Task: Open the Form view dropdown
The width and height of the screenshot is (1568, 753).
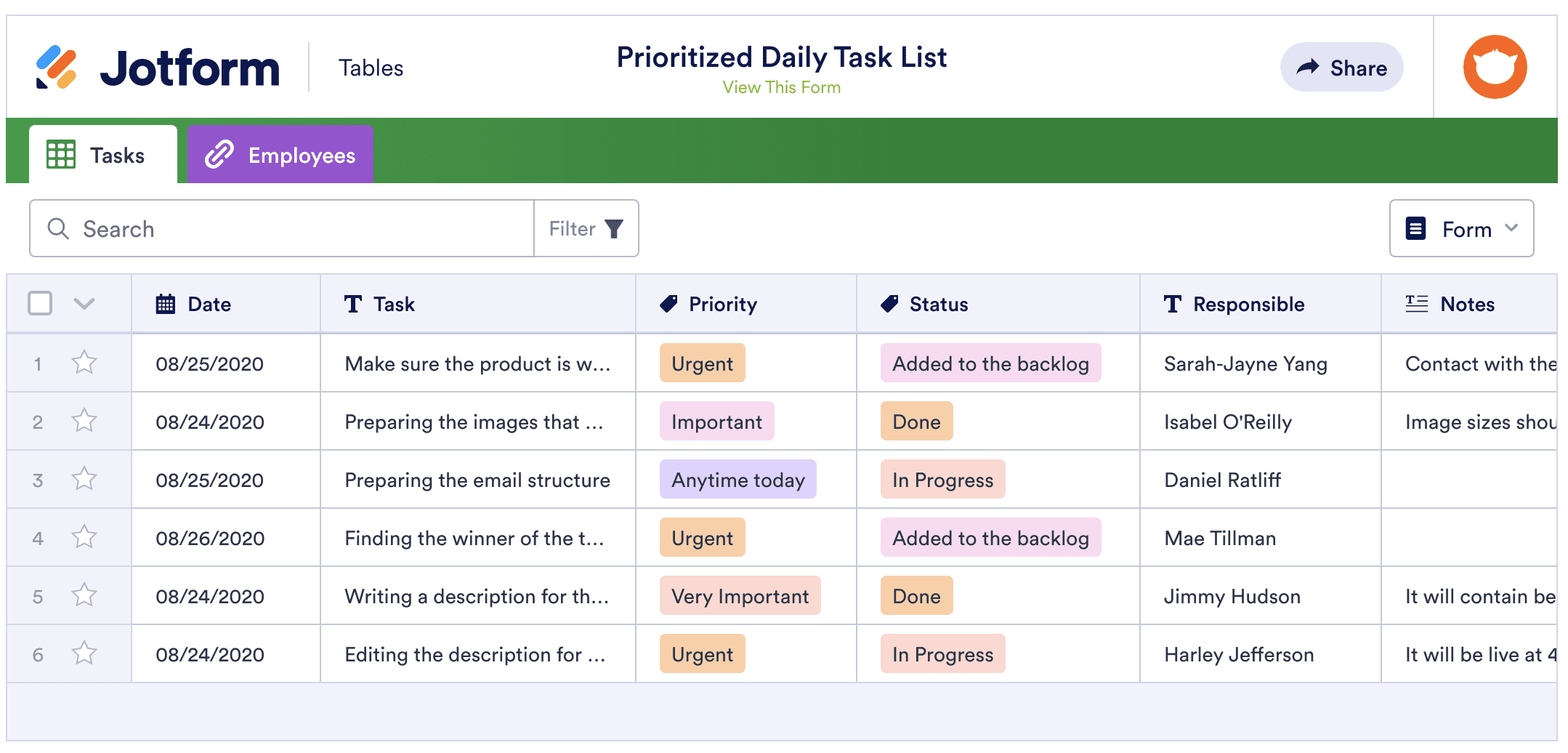Action: pos(1461,229)
